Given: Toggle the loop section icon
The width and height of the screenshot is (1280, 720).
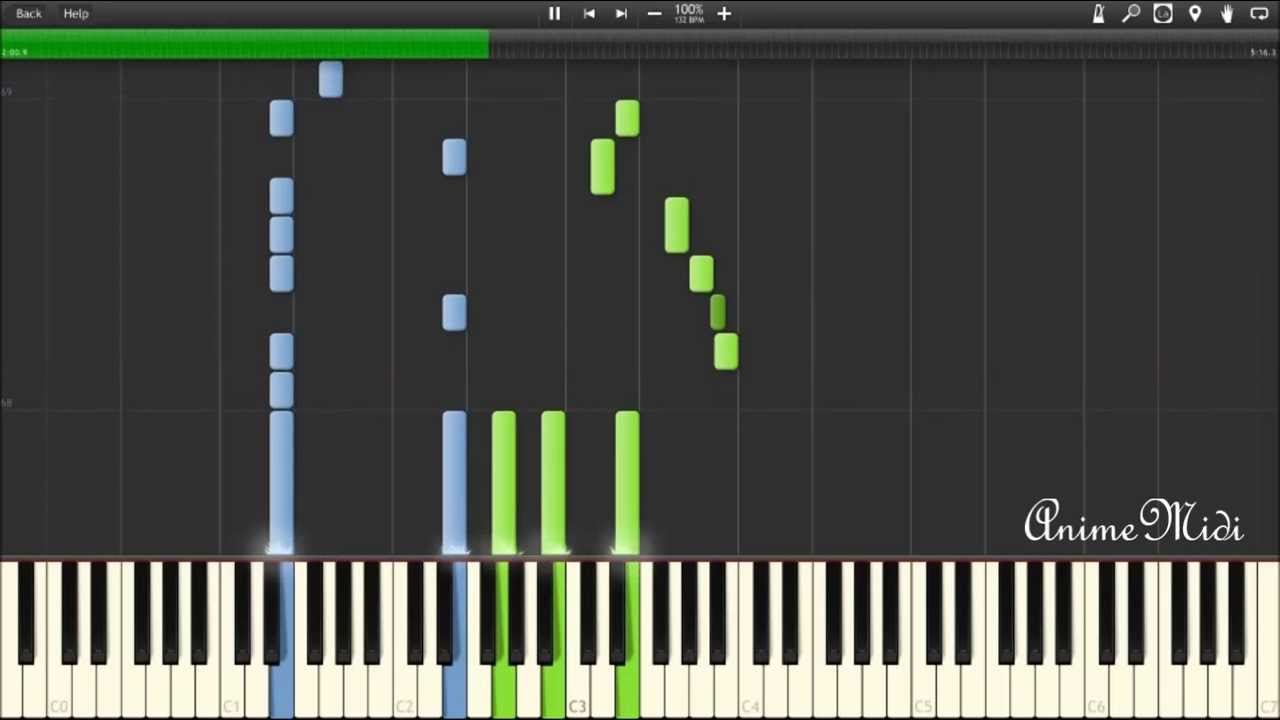Looking at the screenshot, I should click(x=1259, y=13).
